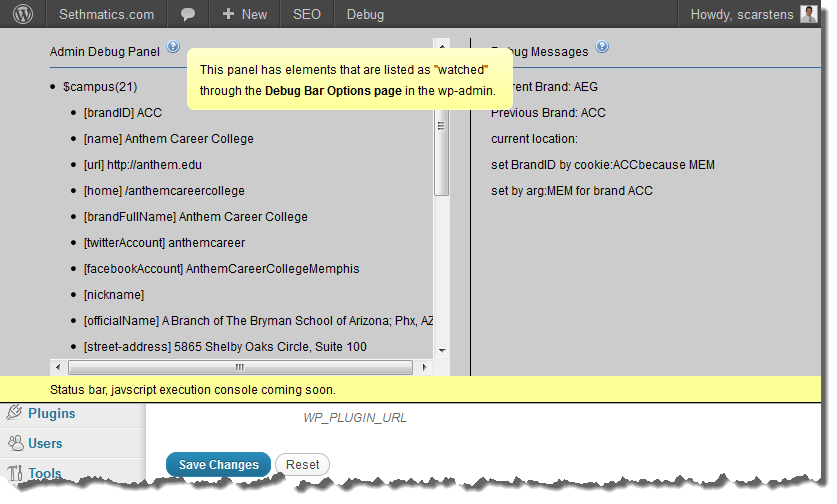837x504 pixels.
Task: Click the debug panel scroll down arrow
Action: [x=441, y=351]
